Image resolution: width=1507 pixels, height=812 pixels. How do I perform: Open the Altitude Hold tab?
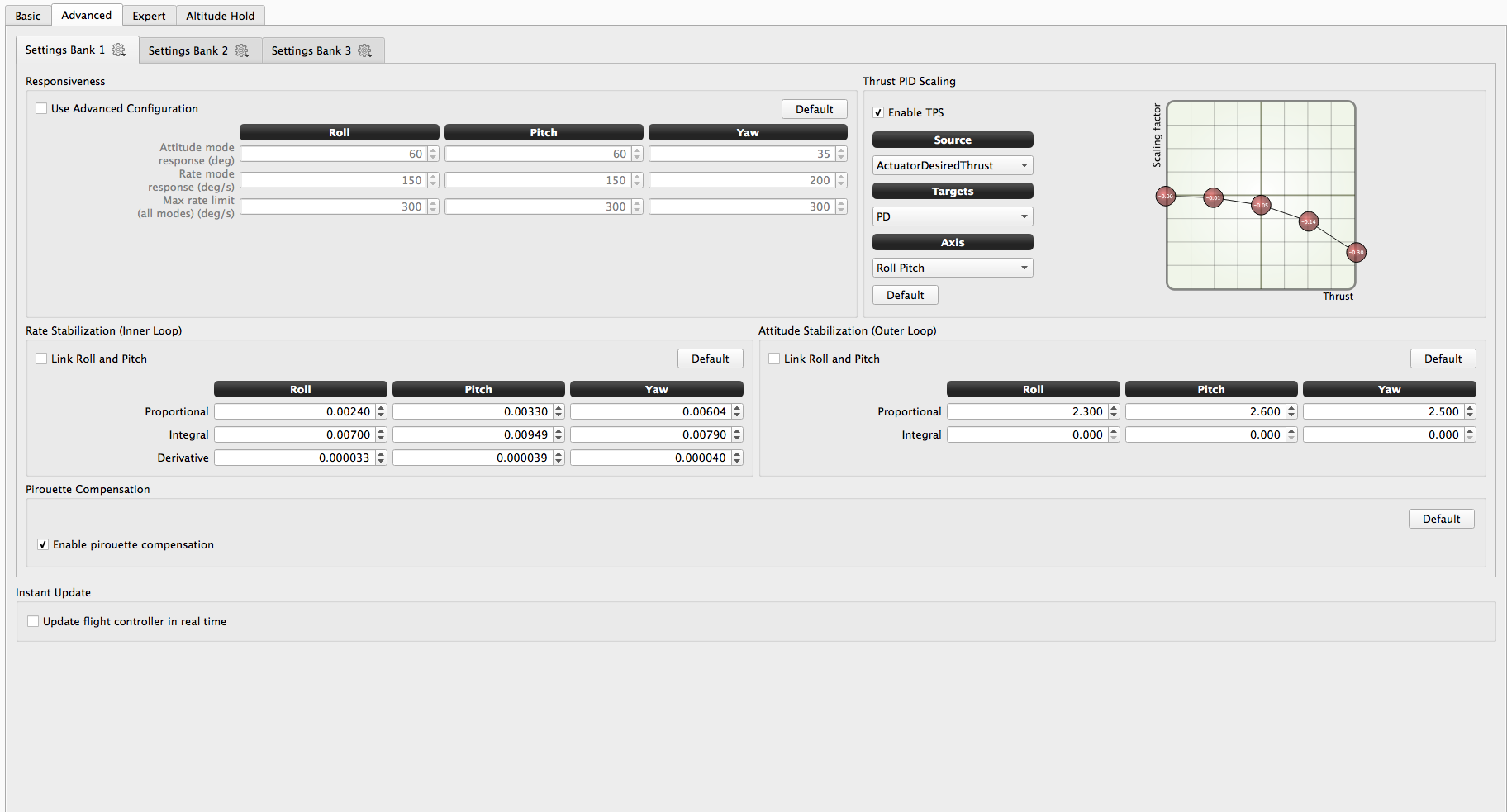tap(220, 16)
